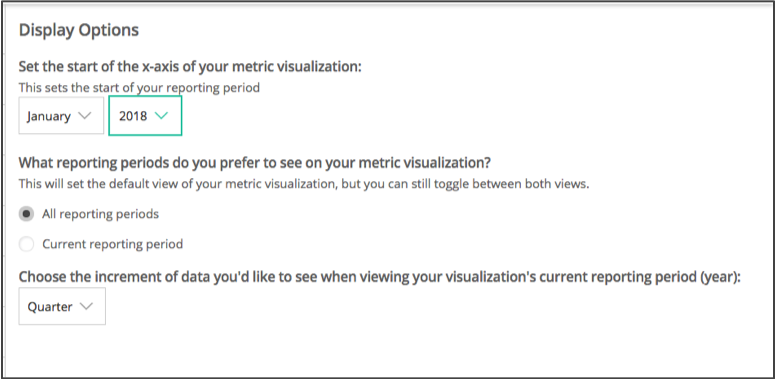Select the Current reporting period radio button
The image size is (775, 379).
click(x=26, y=244)
